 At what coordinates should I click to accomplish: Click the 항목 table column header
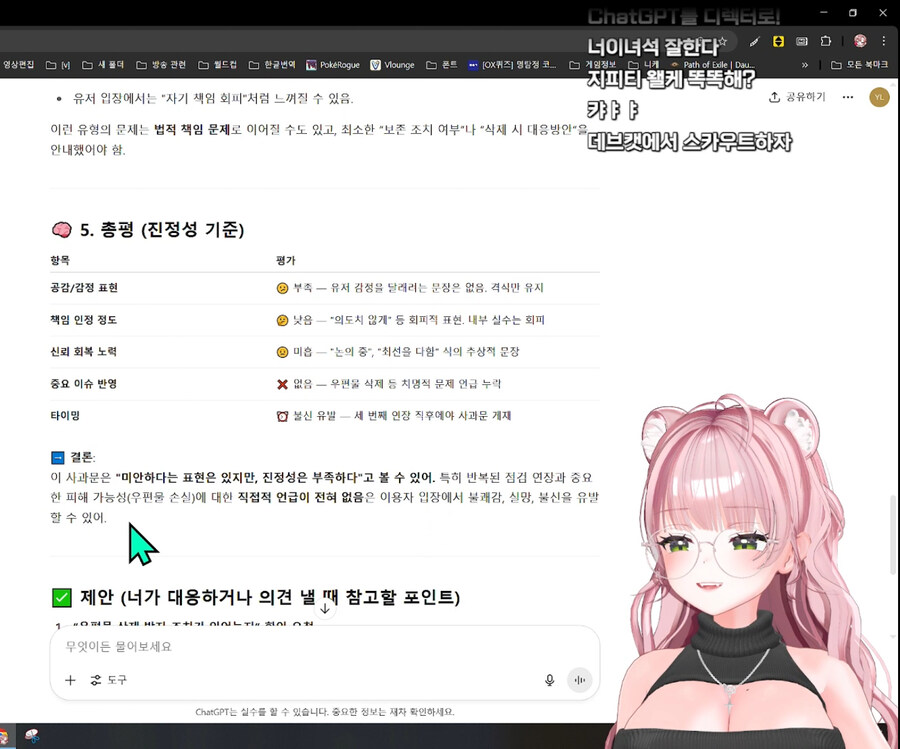[x=60, y=260]
